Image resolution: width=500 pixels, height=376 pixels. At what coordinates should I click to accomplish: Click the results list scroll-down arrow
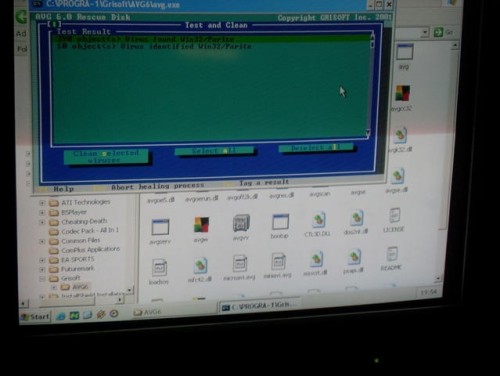coord(368,133)
